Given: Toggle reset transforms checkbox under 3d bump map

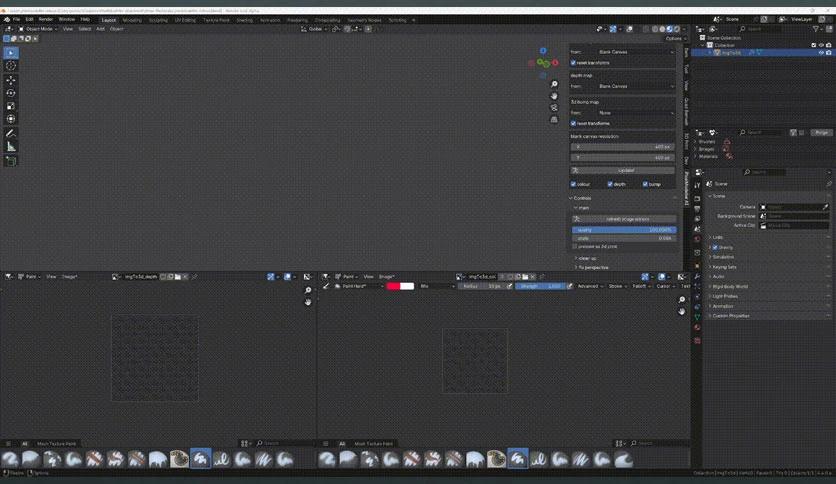Looking at the screenshot, I should click(x=573, y=124).
